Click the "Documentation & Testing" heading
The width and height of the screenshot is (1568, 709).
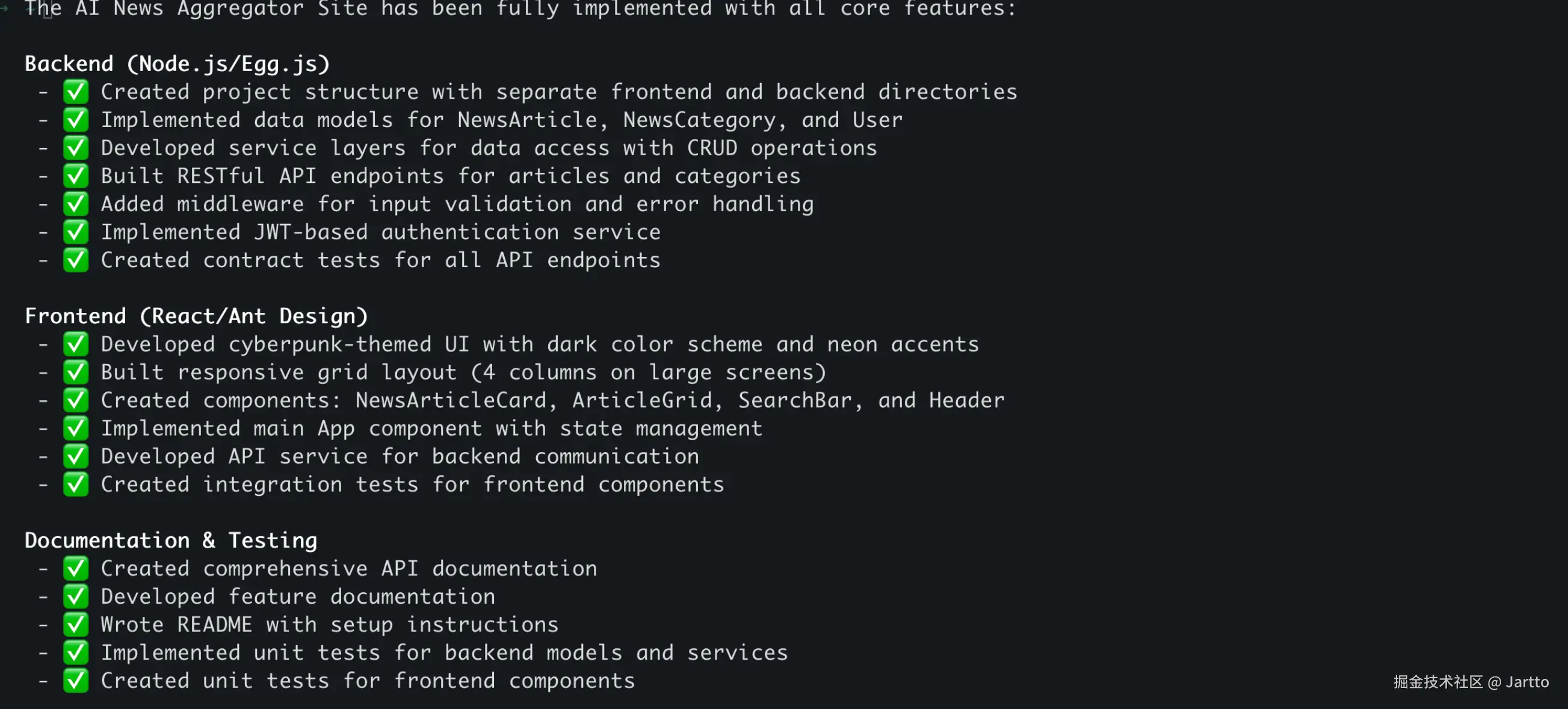tap(170, 540)
